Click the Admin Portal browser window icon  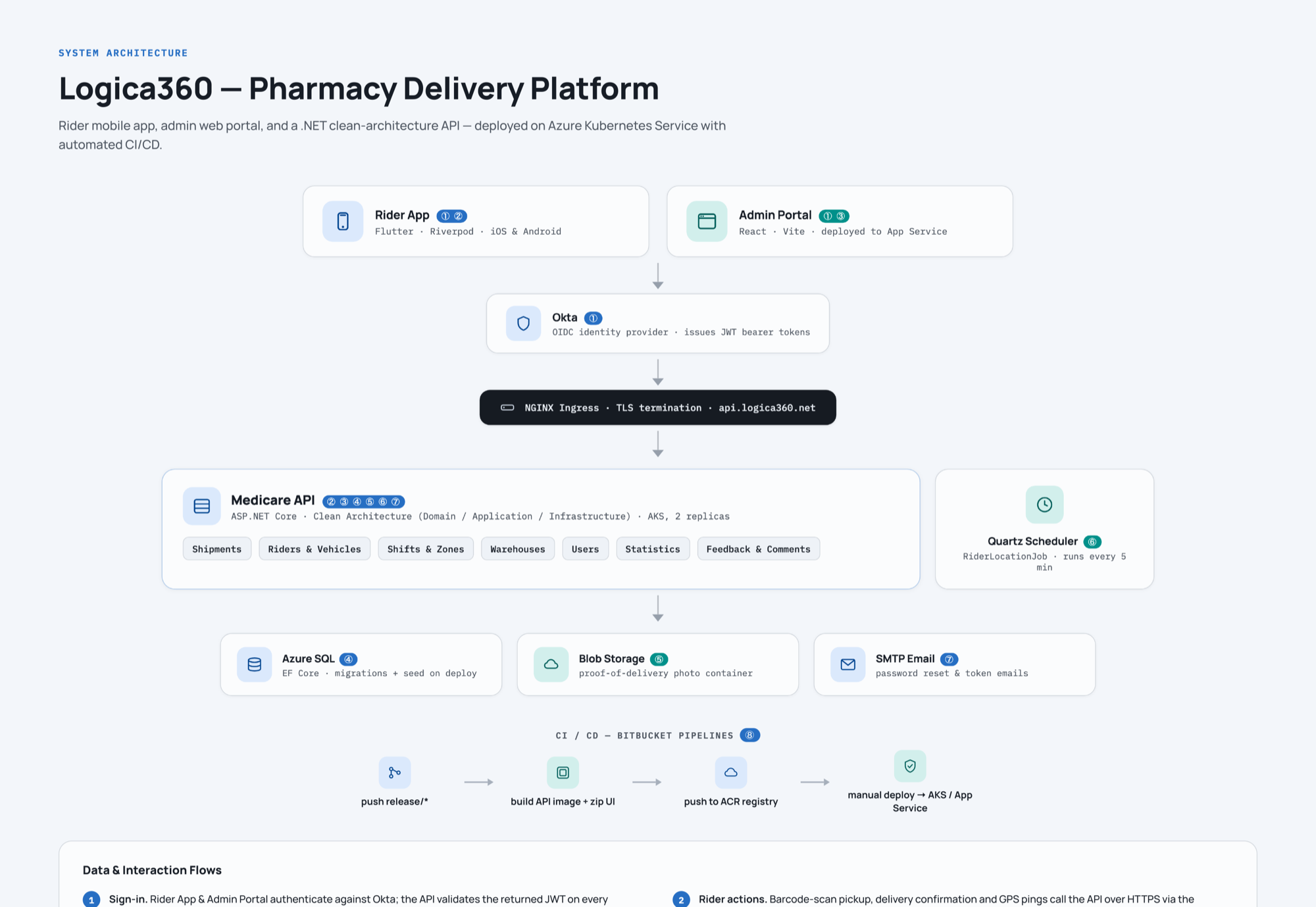(x=707, y=222)
